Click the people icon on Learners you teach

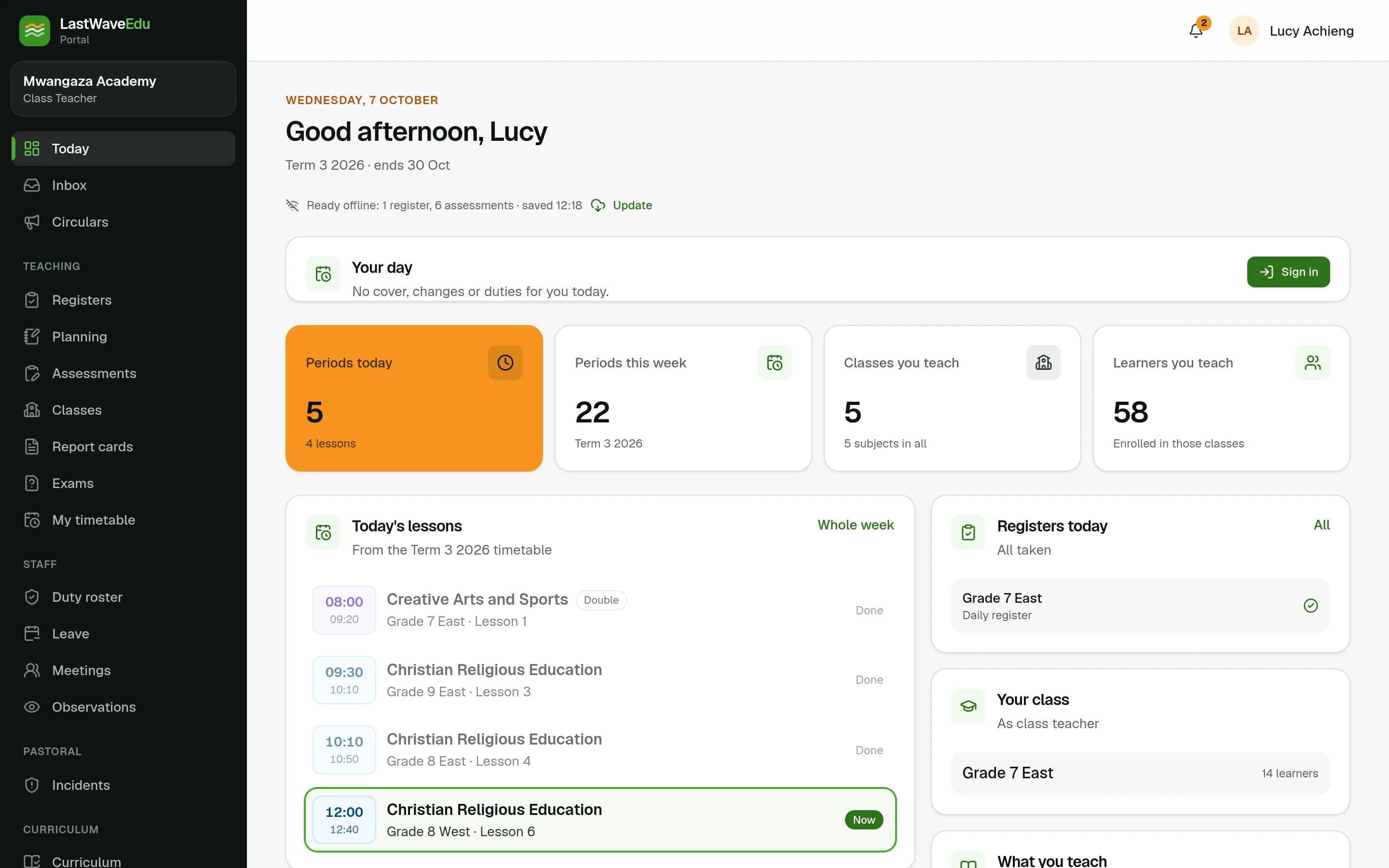(1313, 363)
